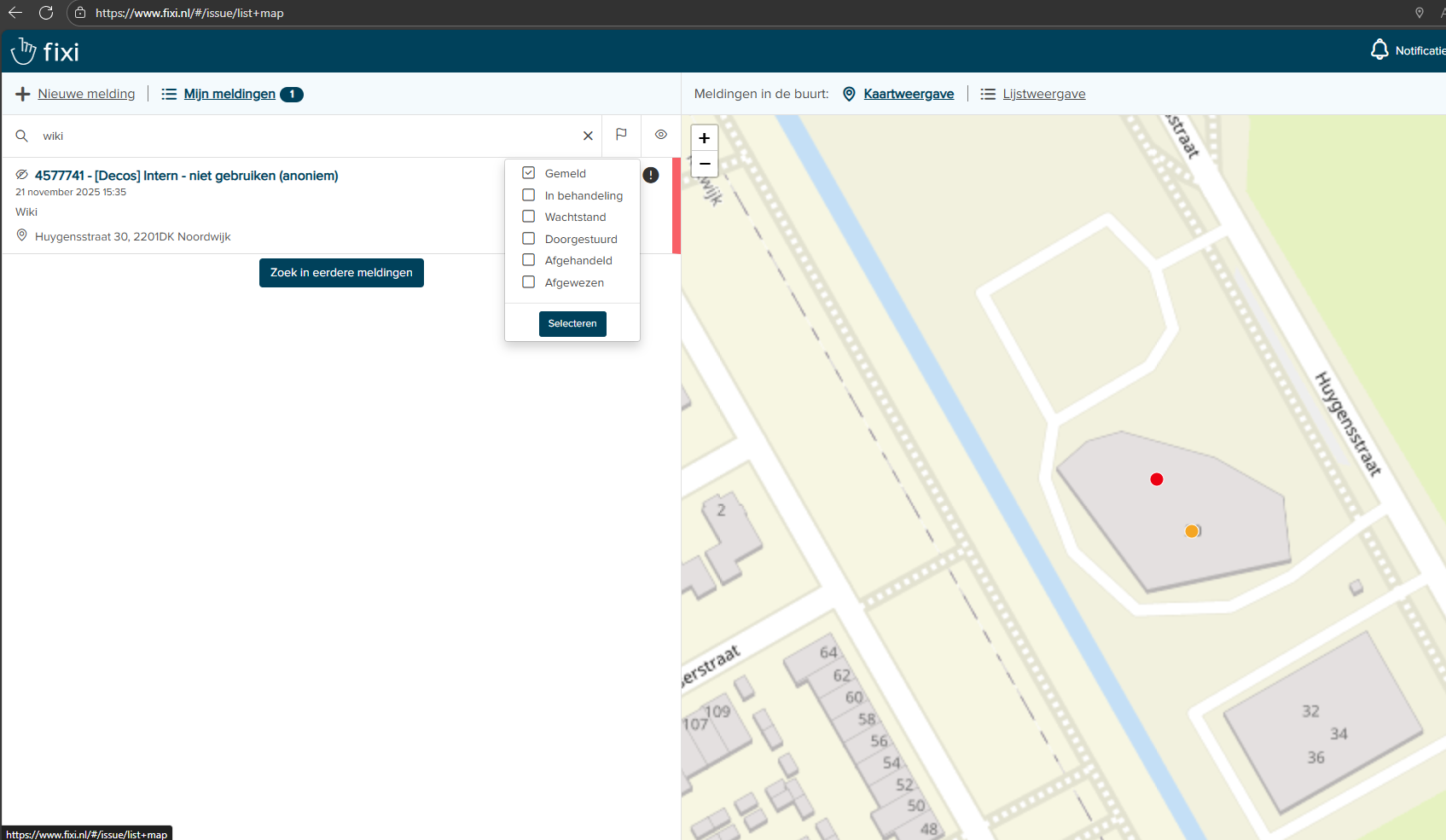
Task: Enable the Afgehandeld checkbox
Action: tap(529, 260)
